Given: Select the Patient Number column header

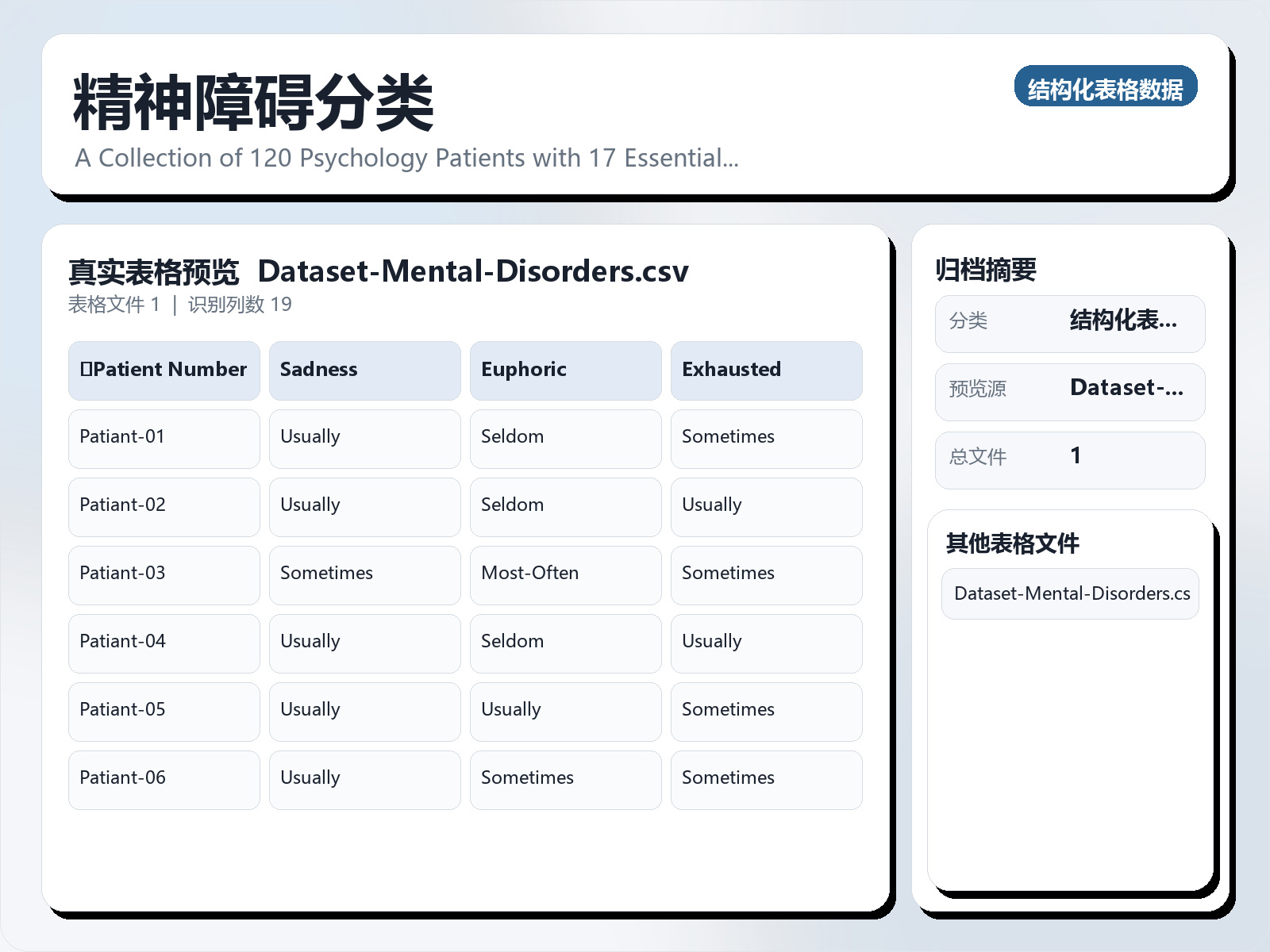Looking at the screenshot, I should coord(164,370).
